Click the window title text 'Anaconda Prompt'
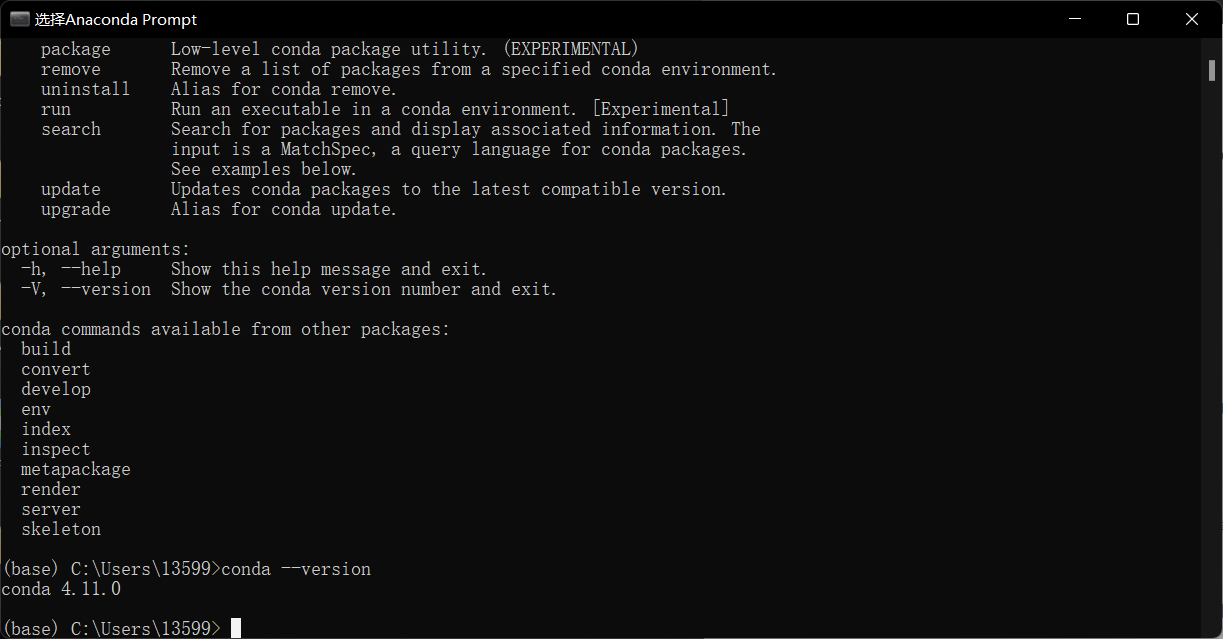 [x=116, y=18]
